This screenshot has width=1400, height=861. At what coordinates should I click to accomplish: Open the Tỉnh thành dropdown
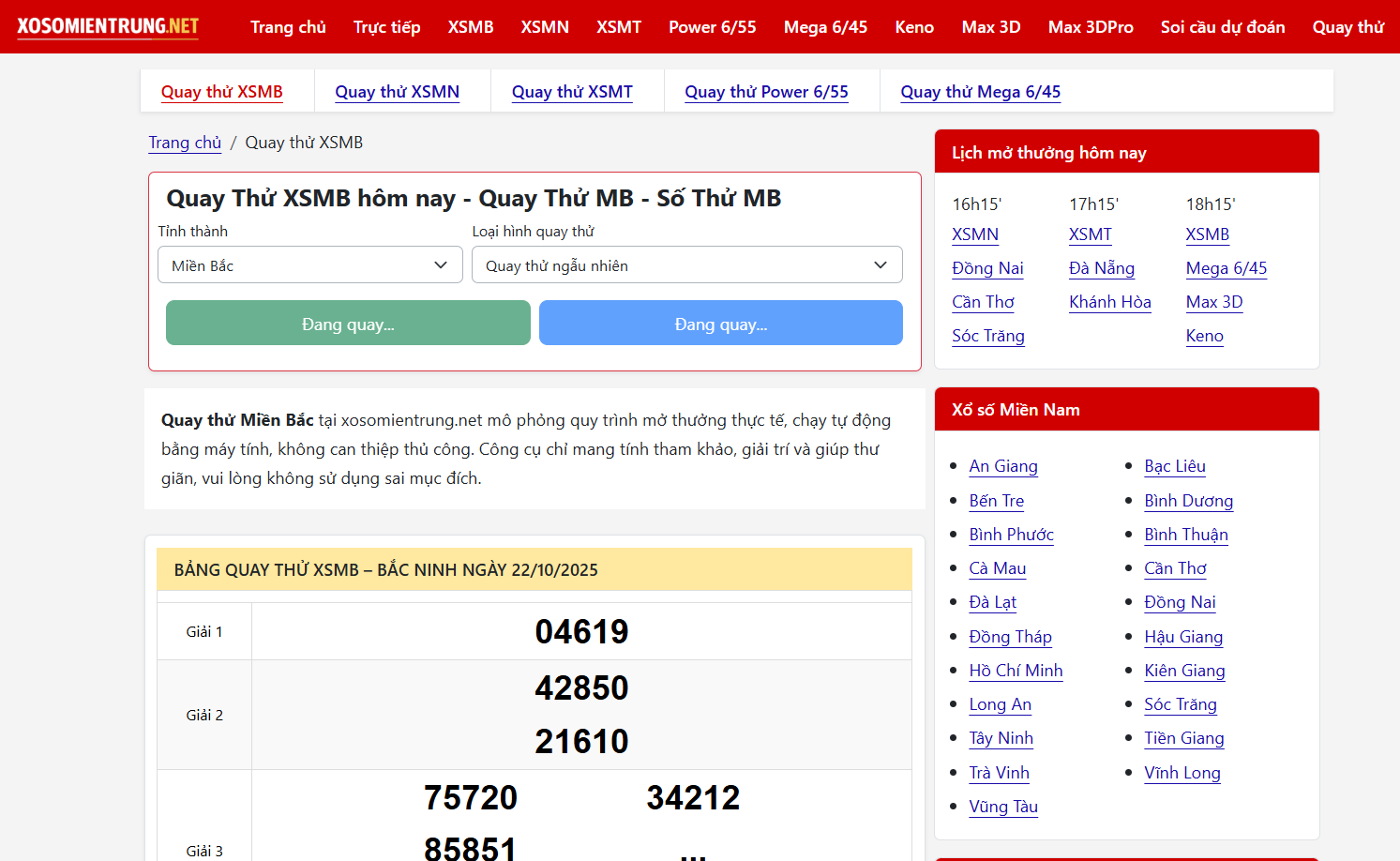[x=309, y=265]
